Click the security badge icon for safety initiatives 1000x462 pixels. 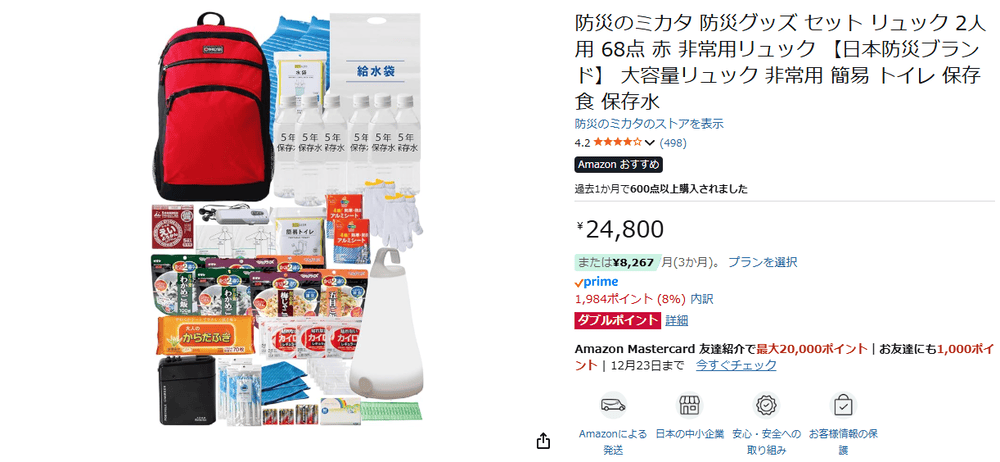click(x=766, y=405)
